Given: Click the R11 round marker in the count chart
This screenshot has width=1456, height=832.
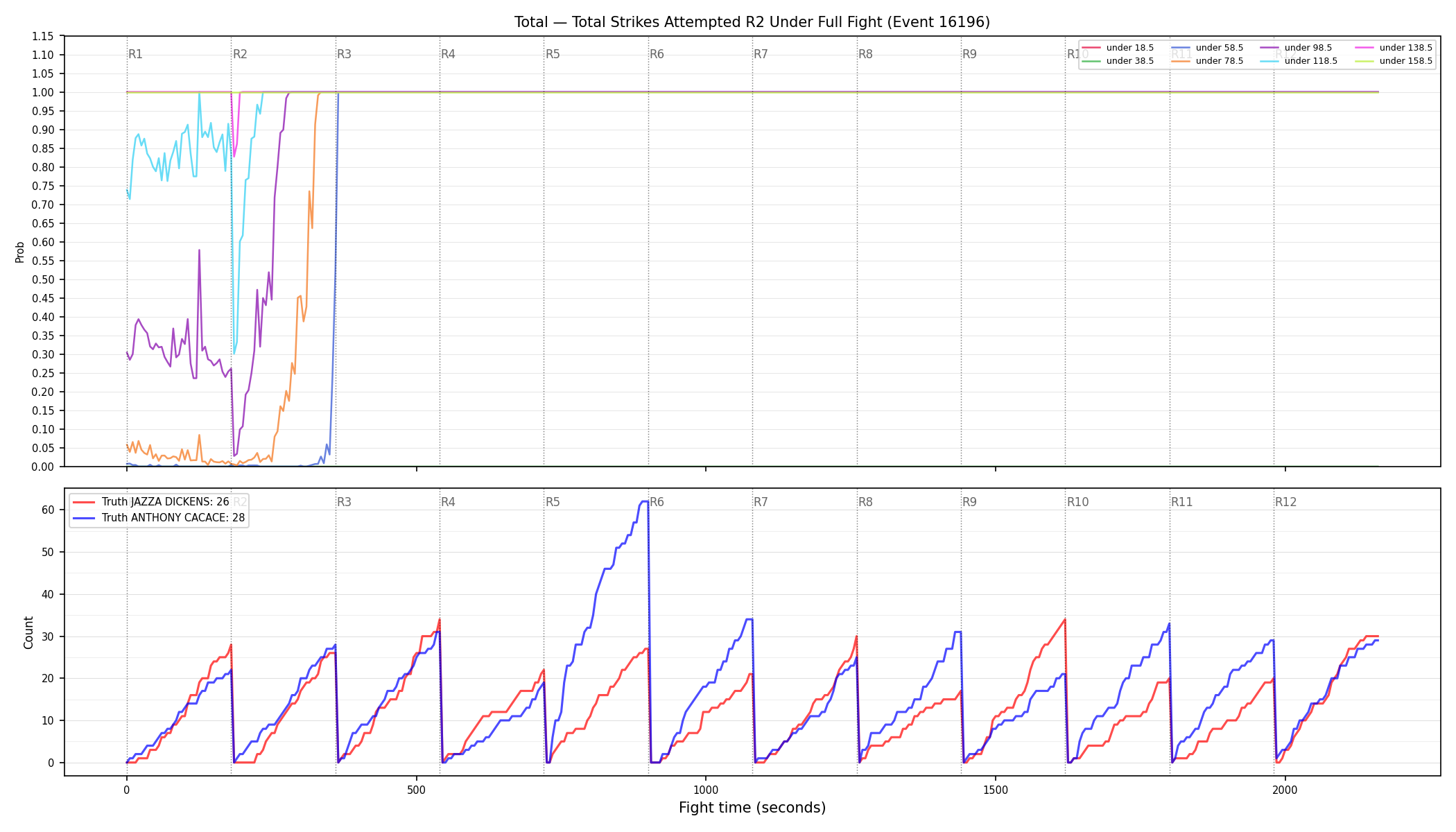Looking at the screenshot, I should [1182, 502].
